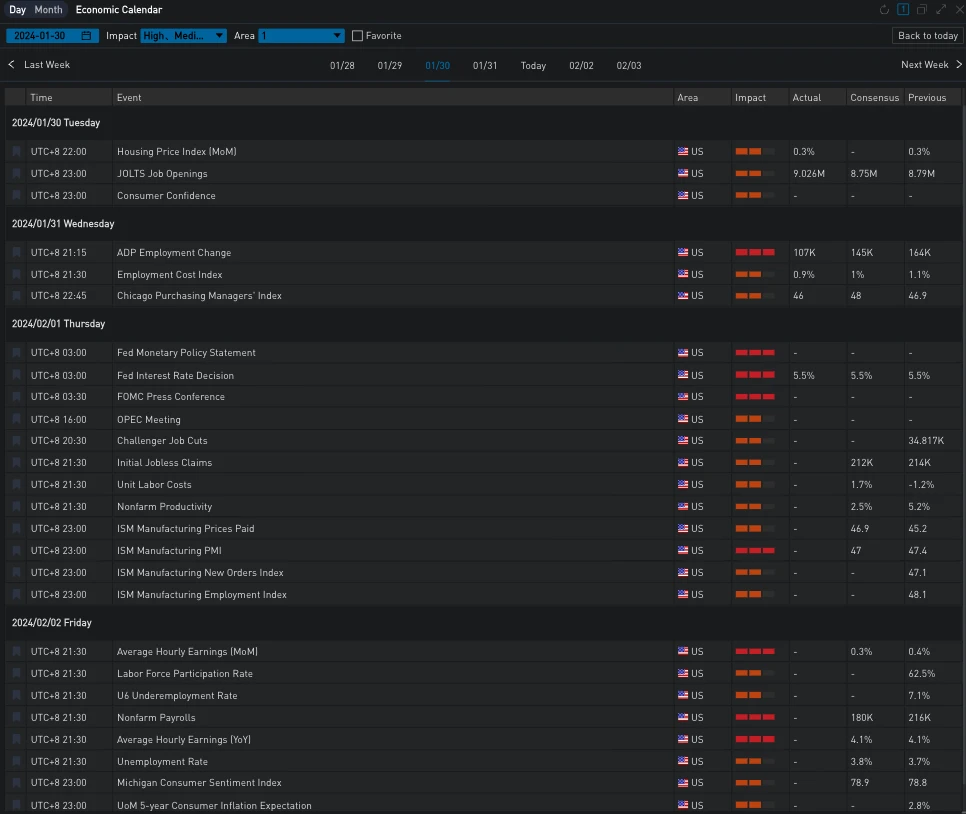Click the Next Week link
Image resolution: width=966 pixels, height=814 pixels.
point(924,65)
